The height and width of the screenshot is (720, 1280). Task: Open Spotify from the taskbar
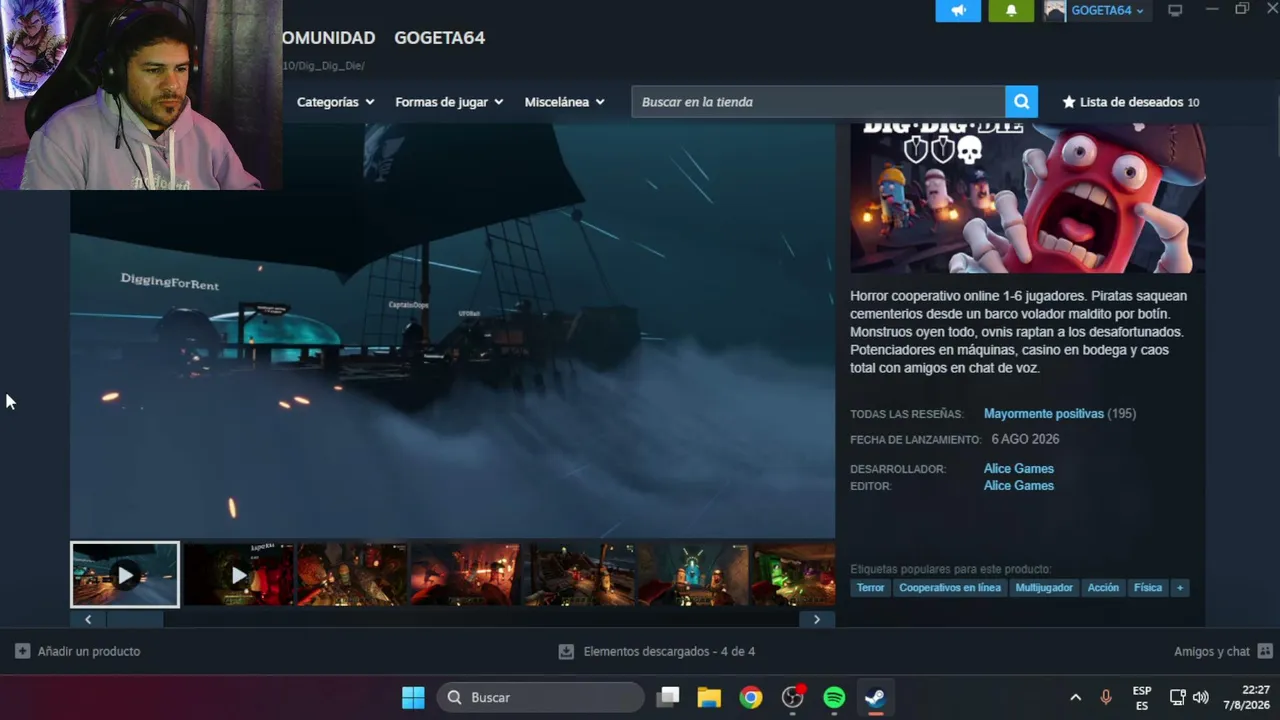coord(834,697)
